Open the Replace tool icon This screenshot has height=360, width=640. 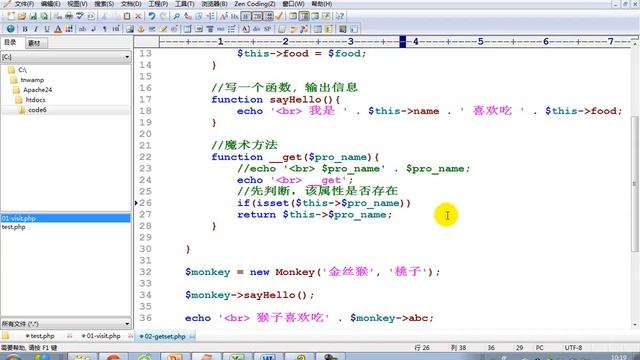pos(188,16)
